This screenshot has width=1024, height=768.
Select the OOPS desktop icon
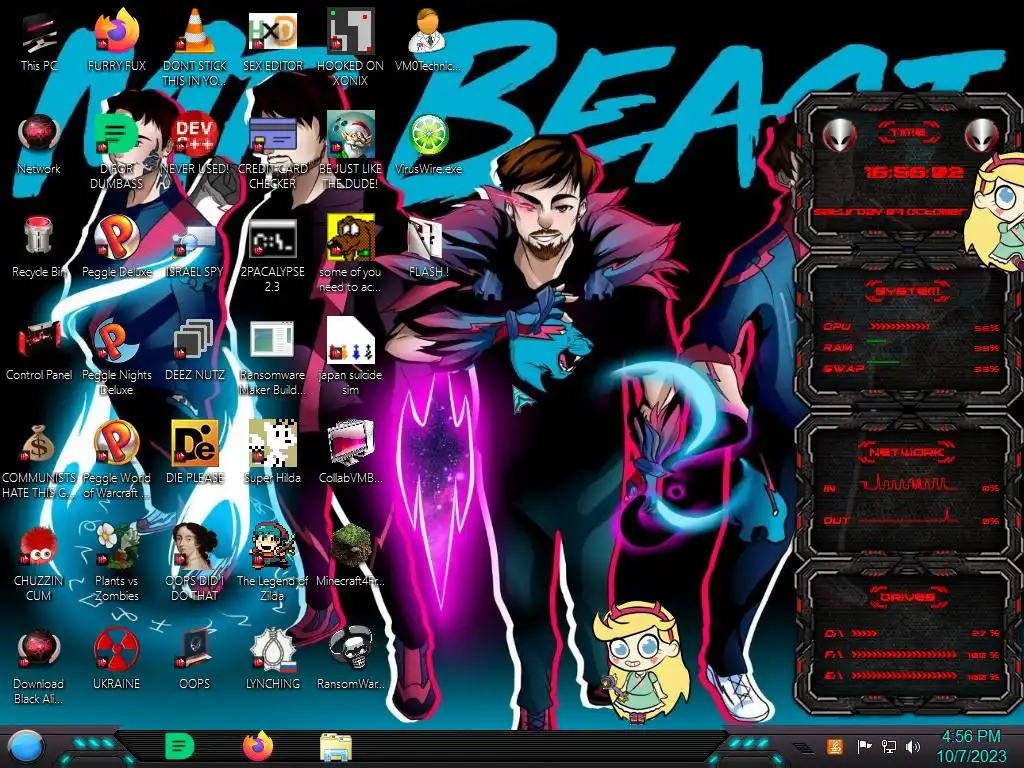click(195, 649)
